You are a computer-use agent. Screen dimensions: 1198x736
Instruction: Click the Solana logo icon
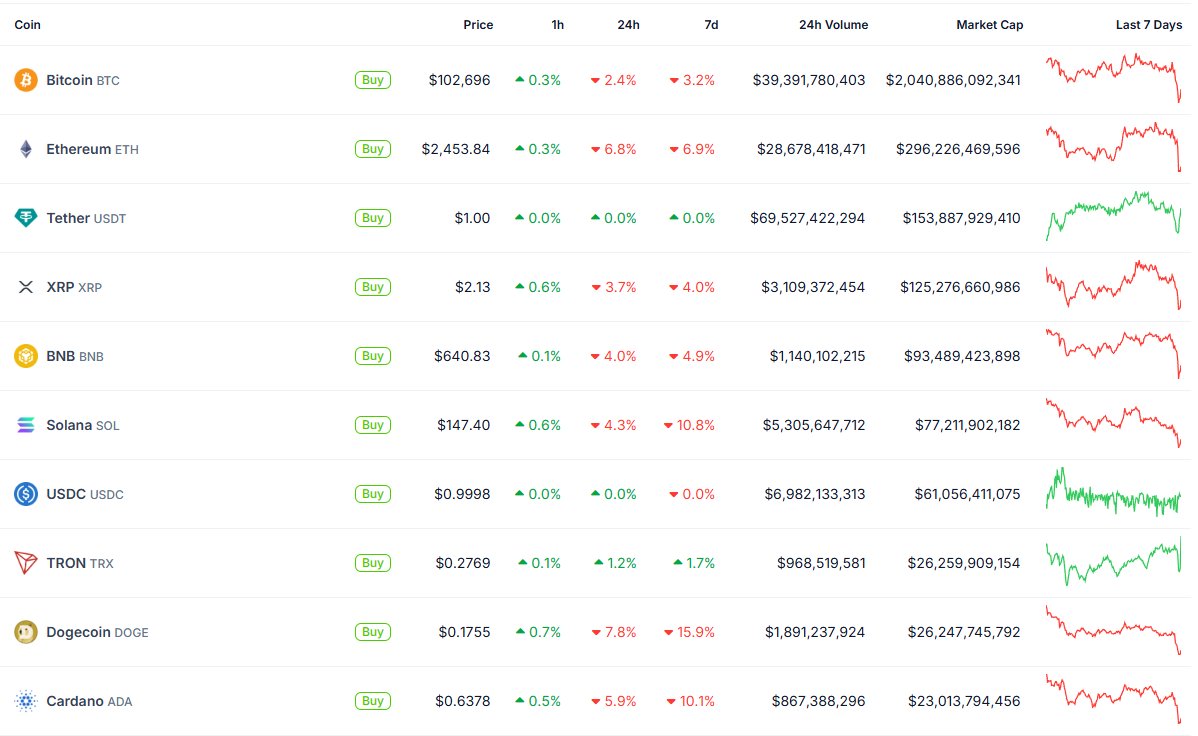pos(26,425)
